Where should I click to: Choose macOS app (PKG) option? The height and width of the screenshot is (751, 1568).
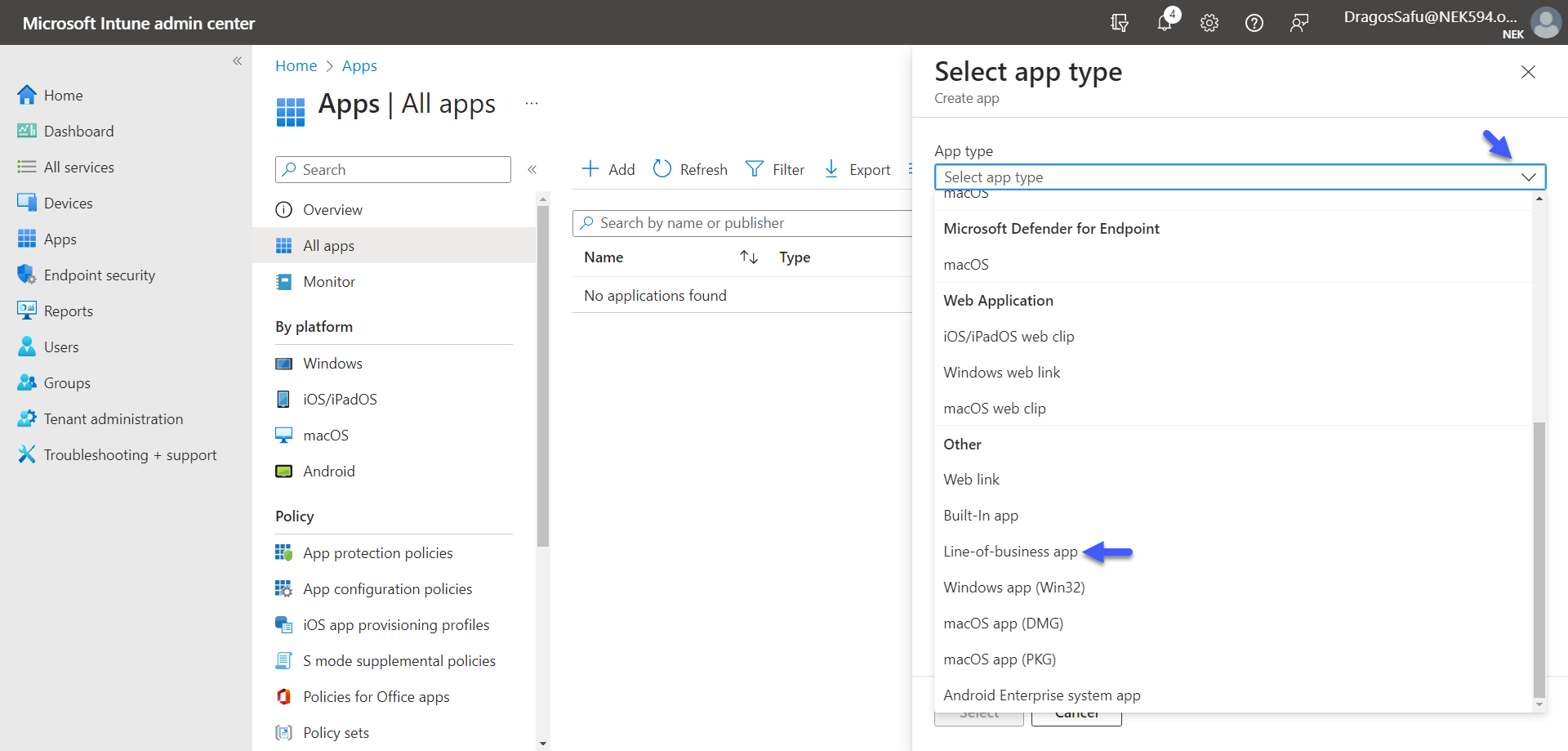[1234, 659]
